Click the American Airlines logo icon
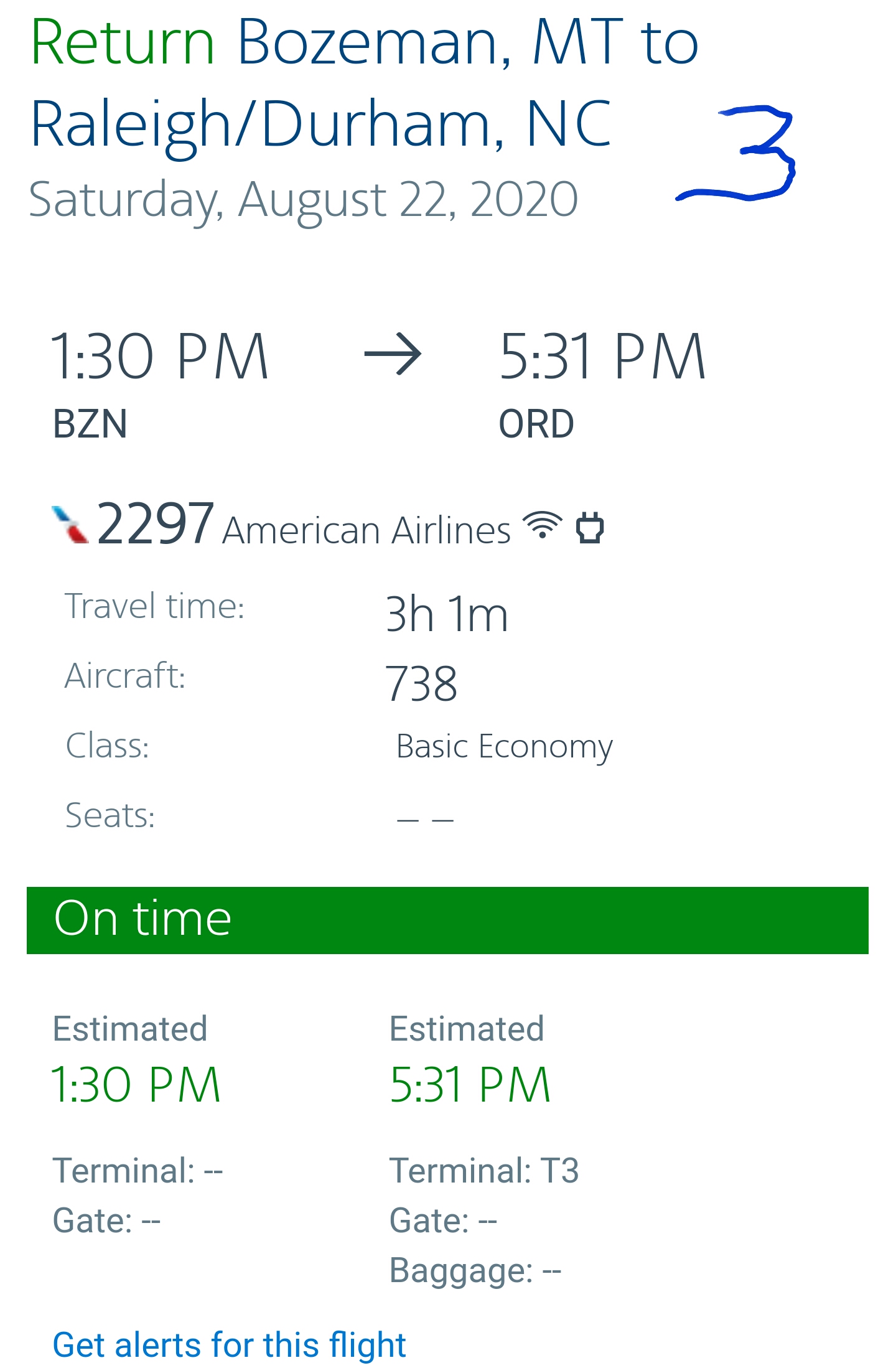The height and width of the screenshot is (1368, 896). click(70, 525)
